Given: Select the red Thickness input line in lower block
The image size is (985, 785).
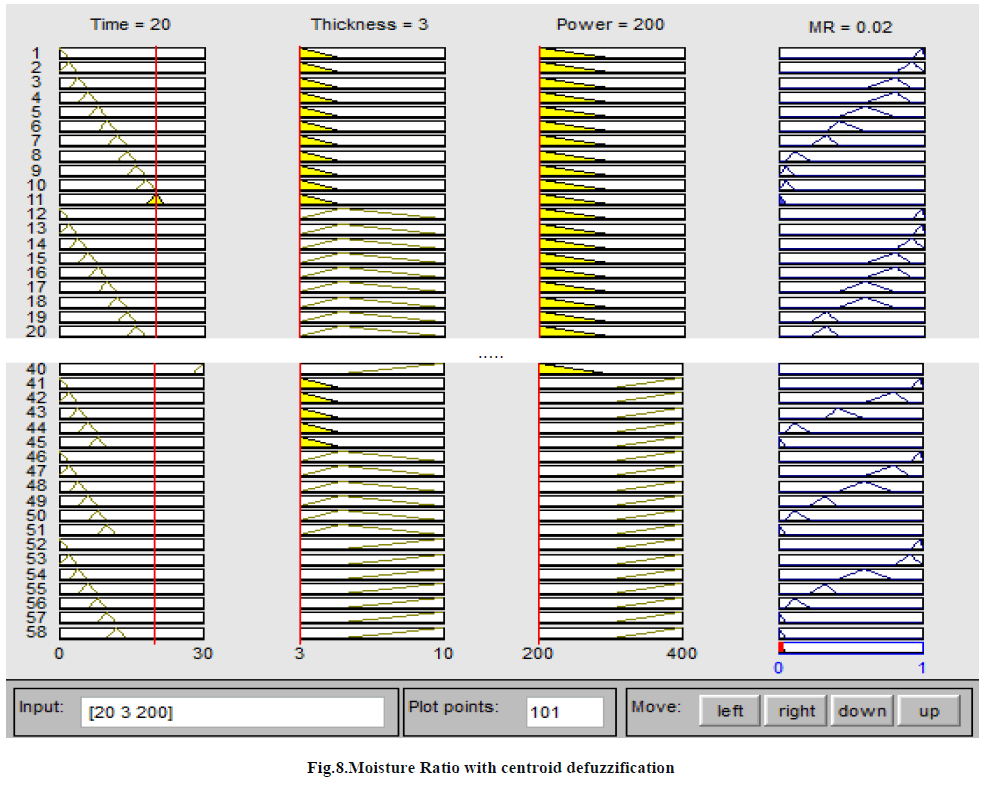Looking at the screenshot, I should 300,500.
